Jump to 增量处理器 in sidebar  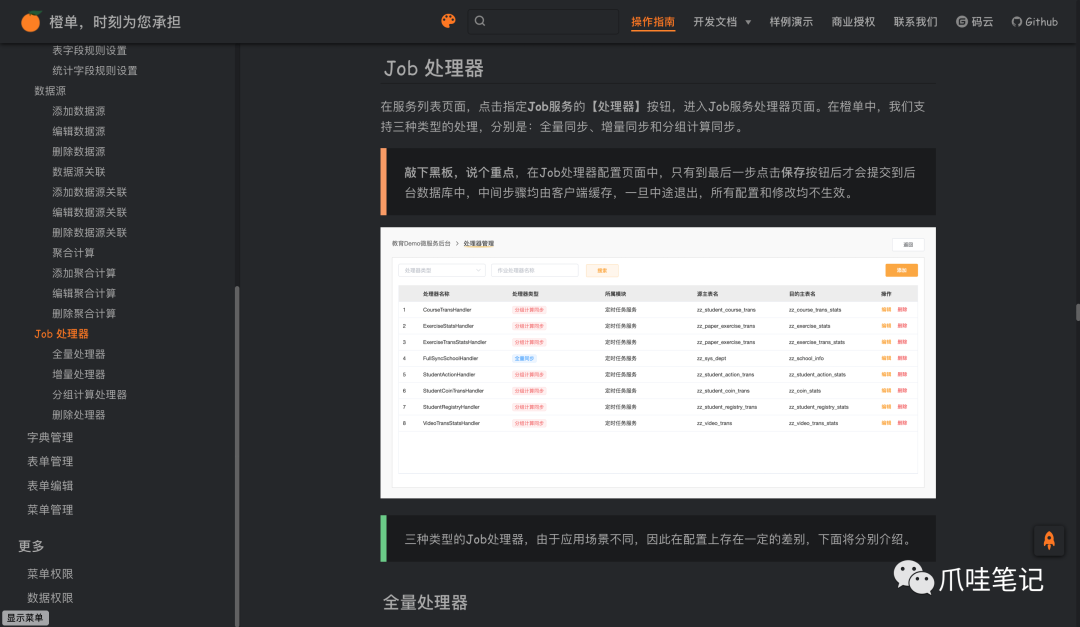(x=79, y=374)
